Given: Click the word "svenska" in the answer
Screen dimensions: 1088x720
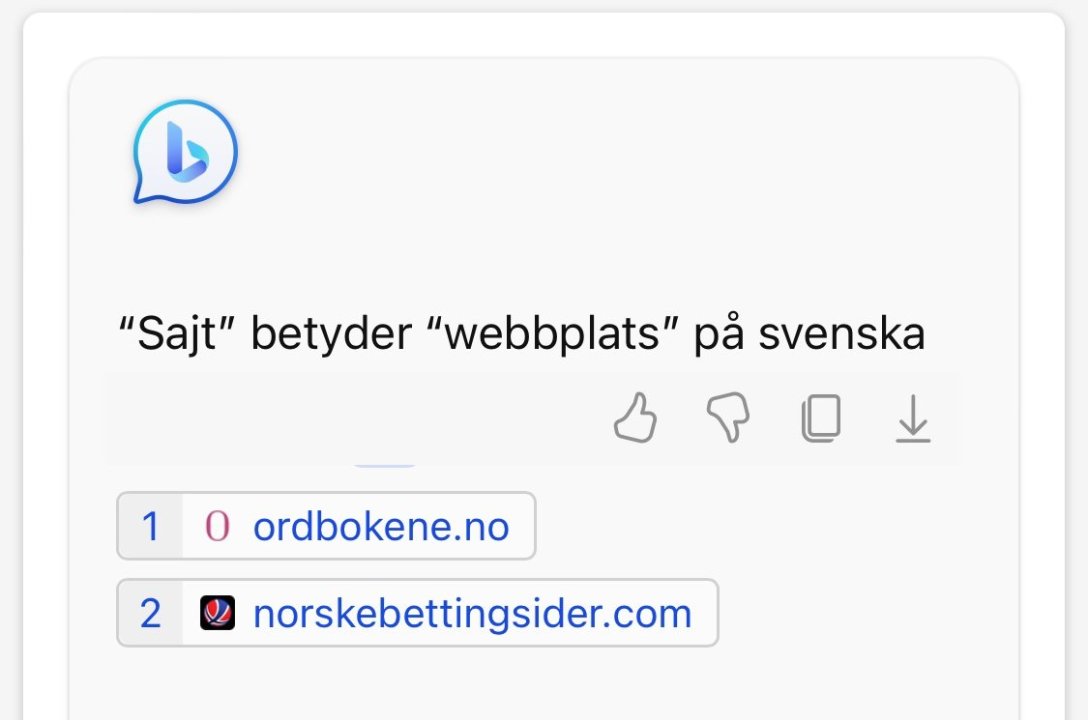Looking at the screenshot, I should pyautogui.click(x=841, y=335).
